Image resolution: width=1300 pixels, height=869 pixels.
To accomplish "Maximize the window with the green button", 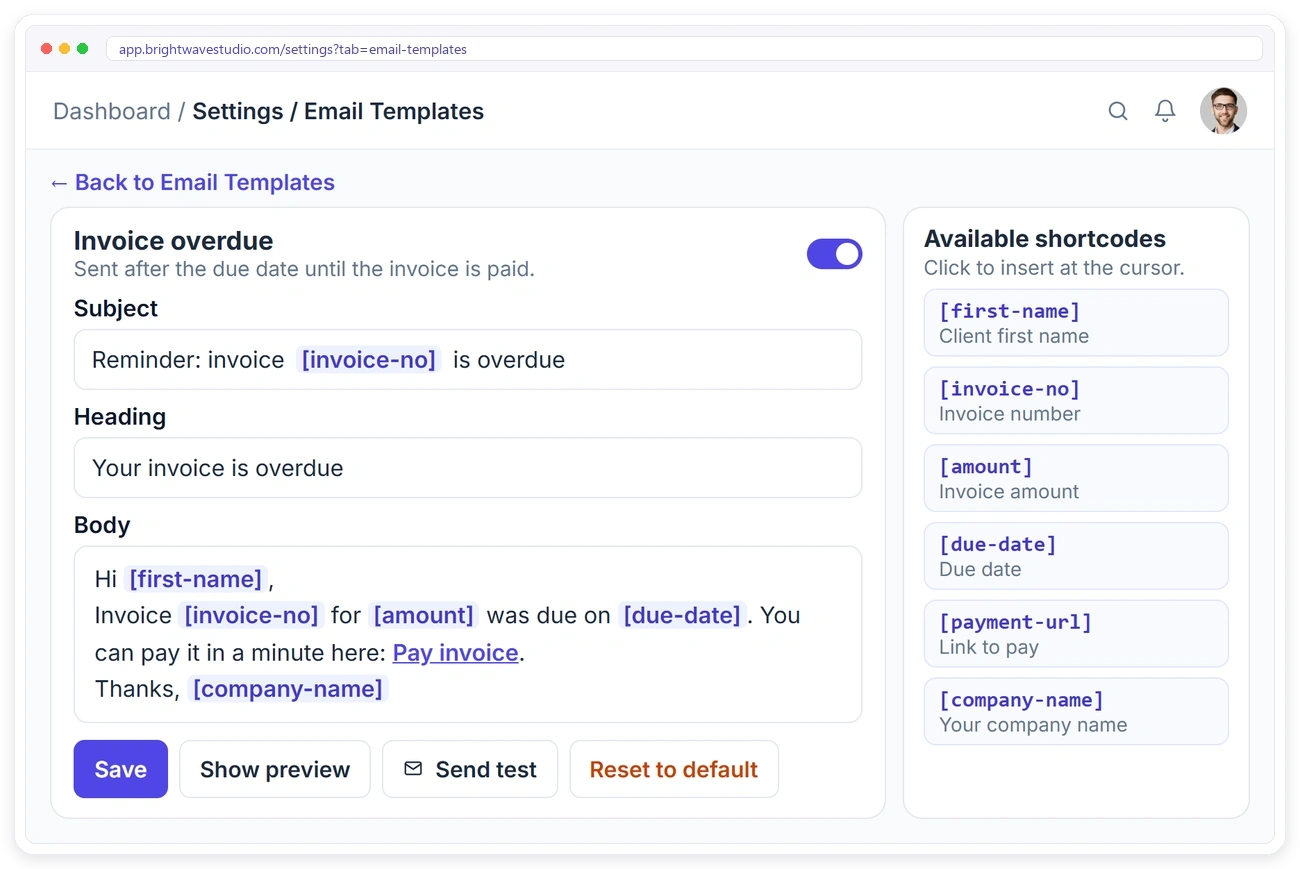I will coord(82,49).
